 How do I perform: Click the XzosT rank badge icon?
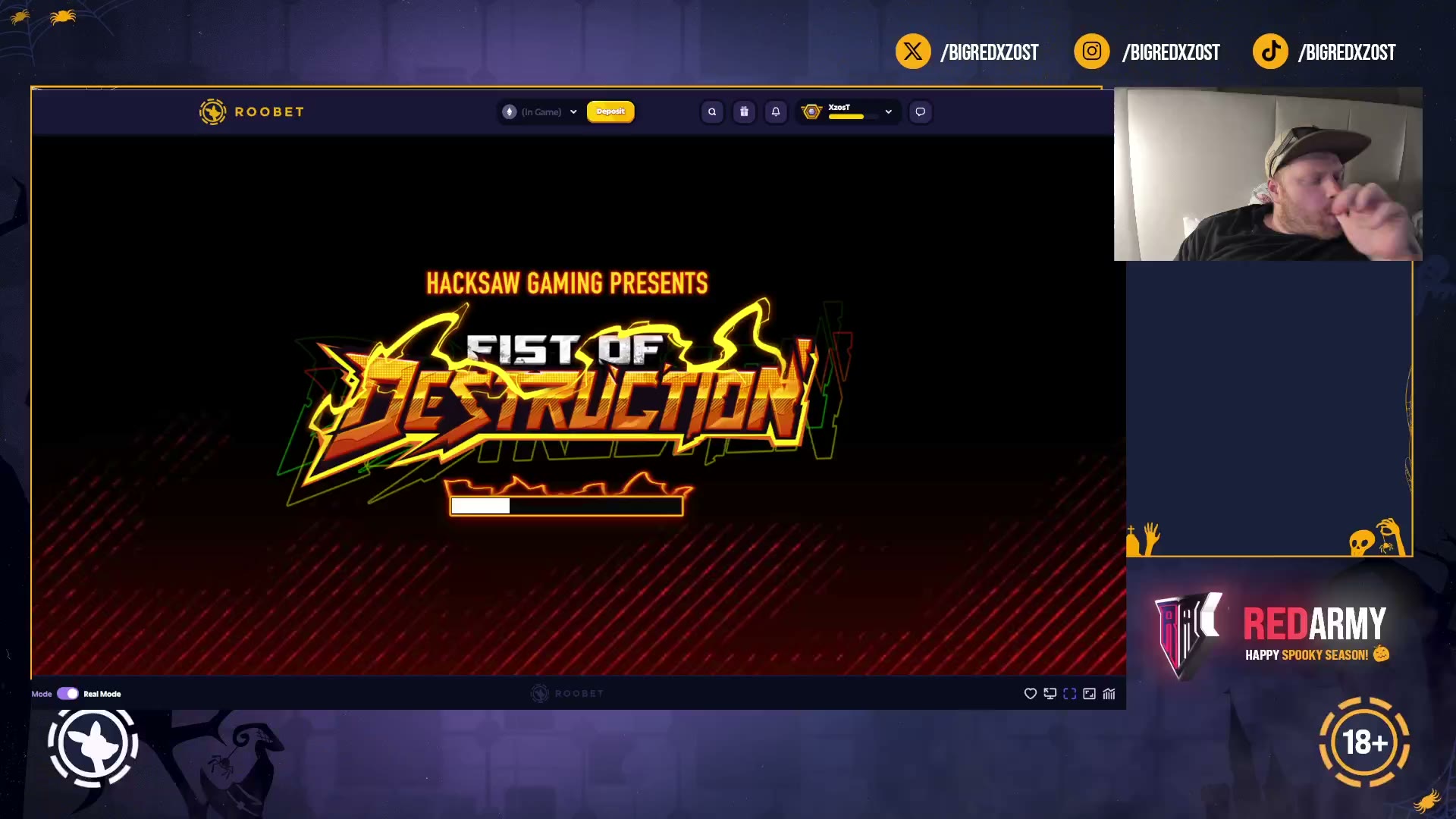[811, 111]
